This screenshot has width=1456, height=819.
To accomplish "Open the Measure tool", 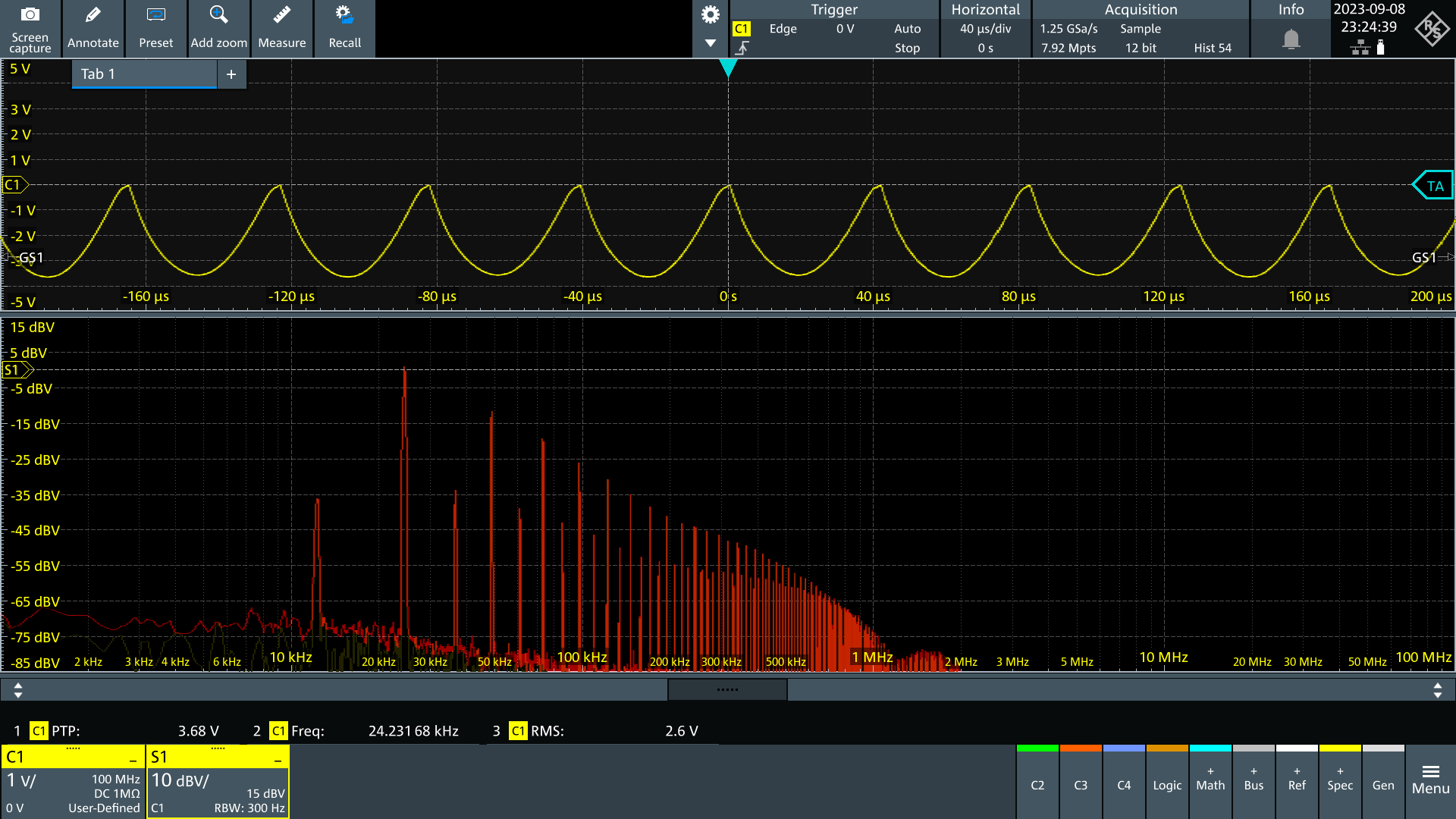I will (x=282, y=29).
